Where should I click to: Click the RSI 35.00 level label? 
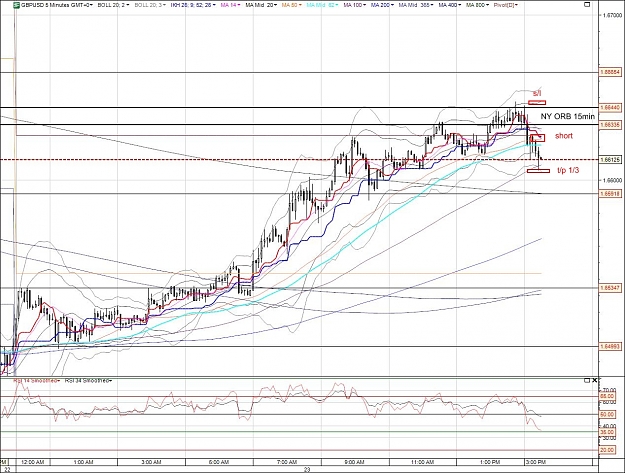607,432
